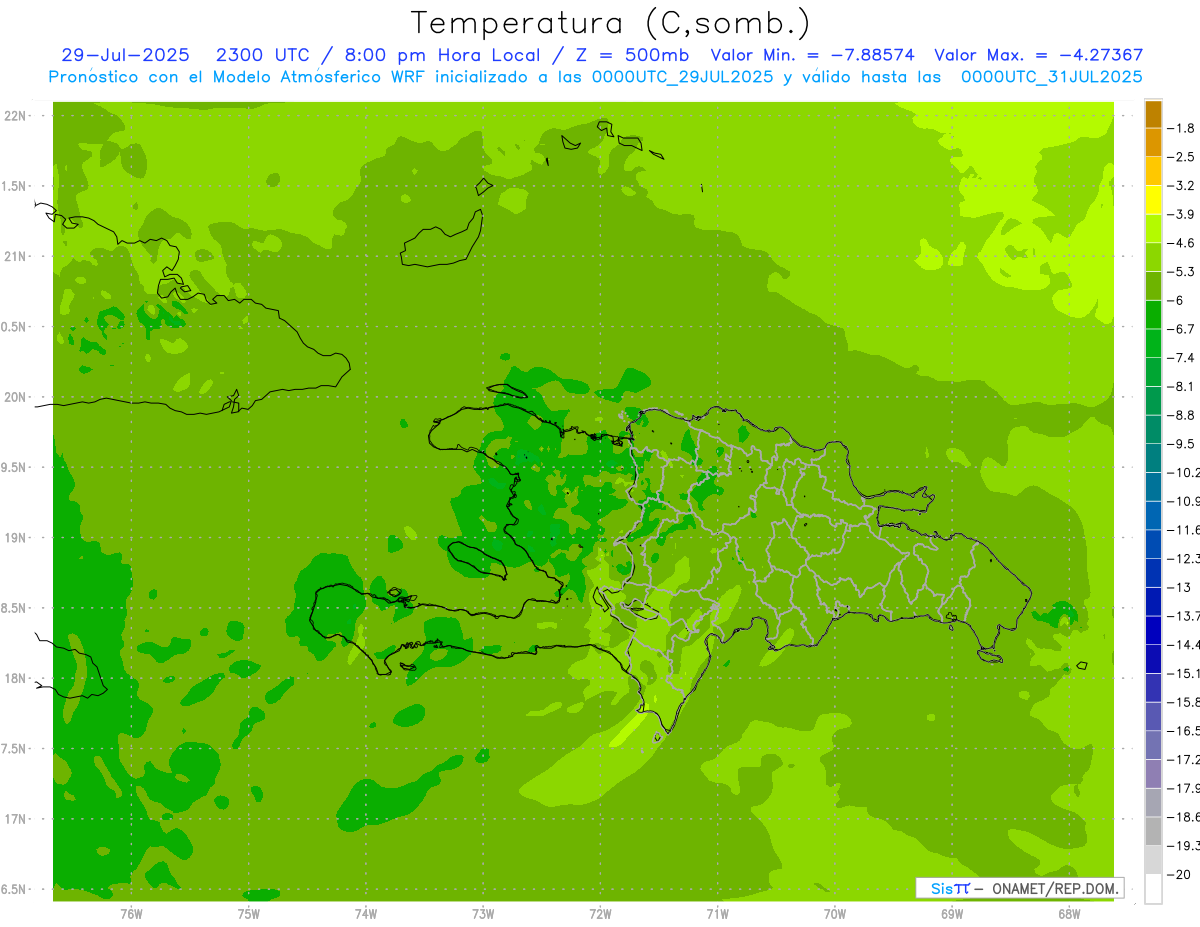This screenshot has height=927, width=1200.
Task: Click the green swatch between -6.7 and -7.4
Action: coord(1153,343)
